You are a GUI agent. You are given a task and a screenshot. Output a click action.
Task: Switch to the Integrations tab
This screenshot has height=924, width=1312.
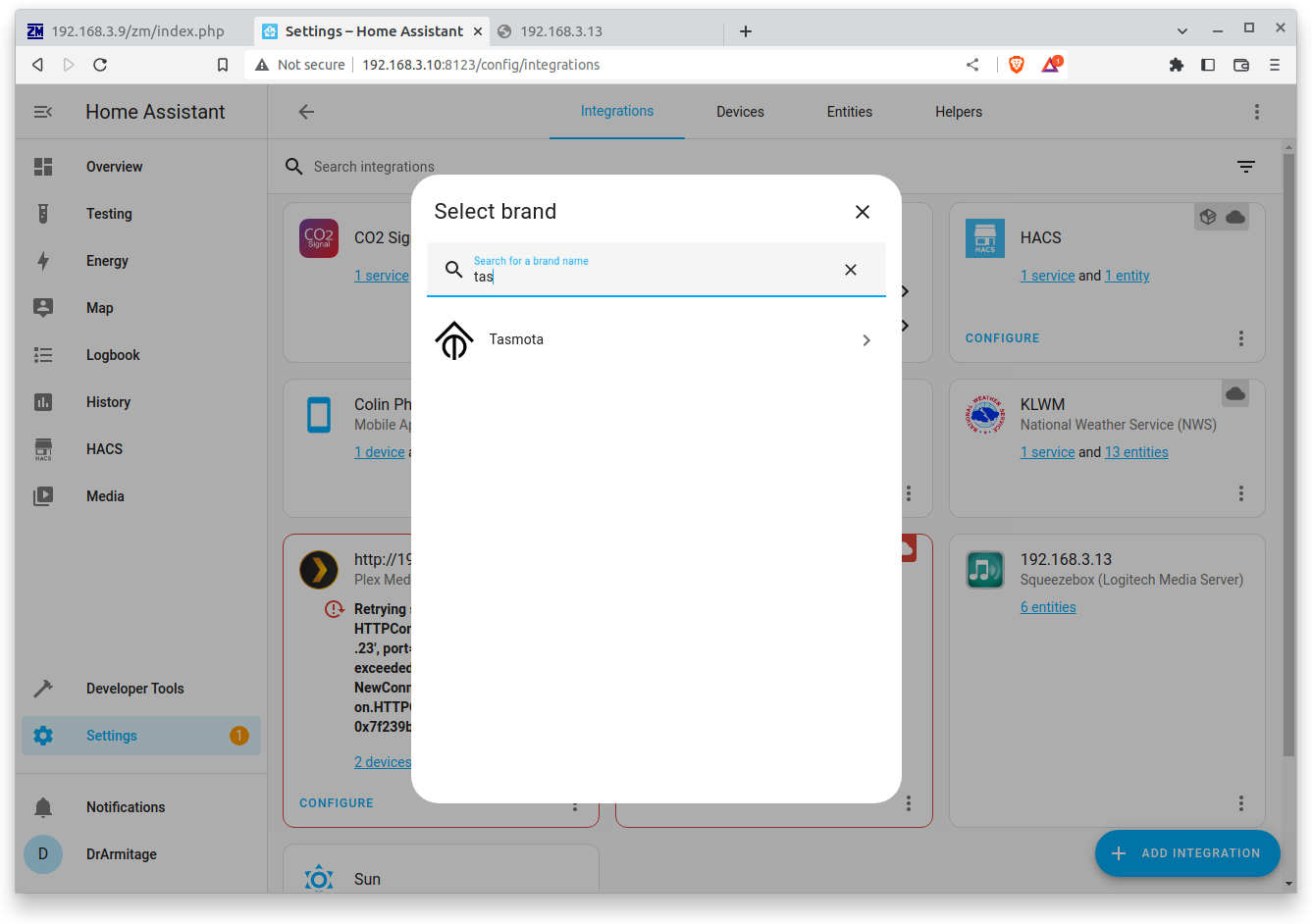point(617,112)
